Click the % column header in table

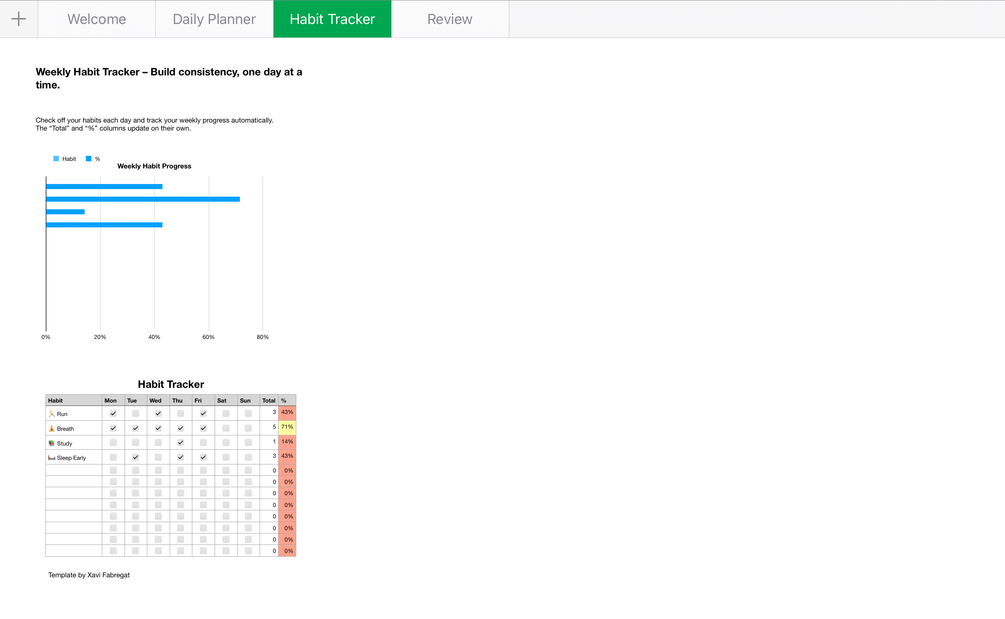[x=287, y=400]
